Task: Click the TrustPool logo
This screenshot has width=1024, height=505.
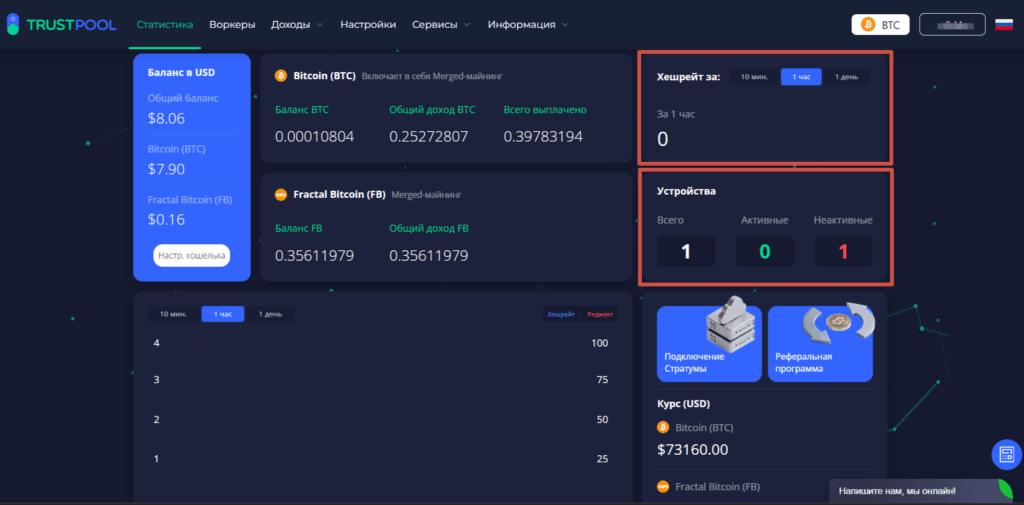Action: [60, 24]
